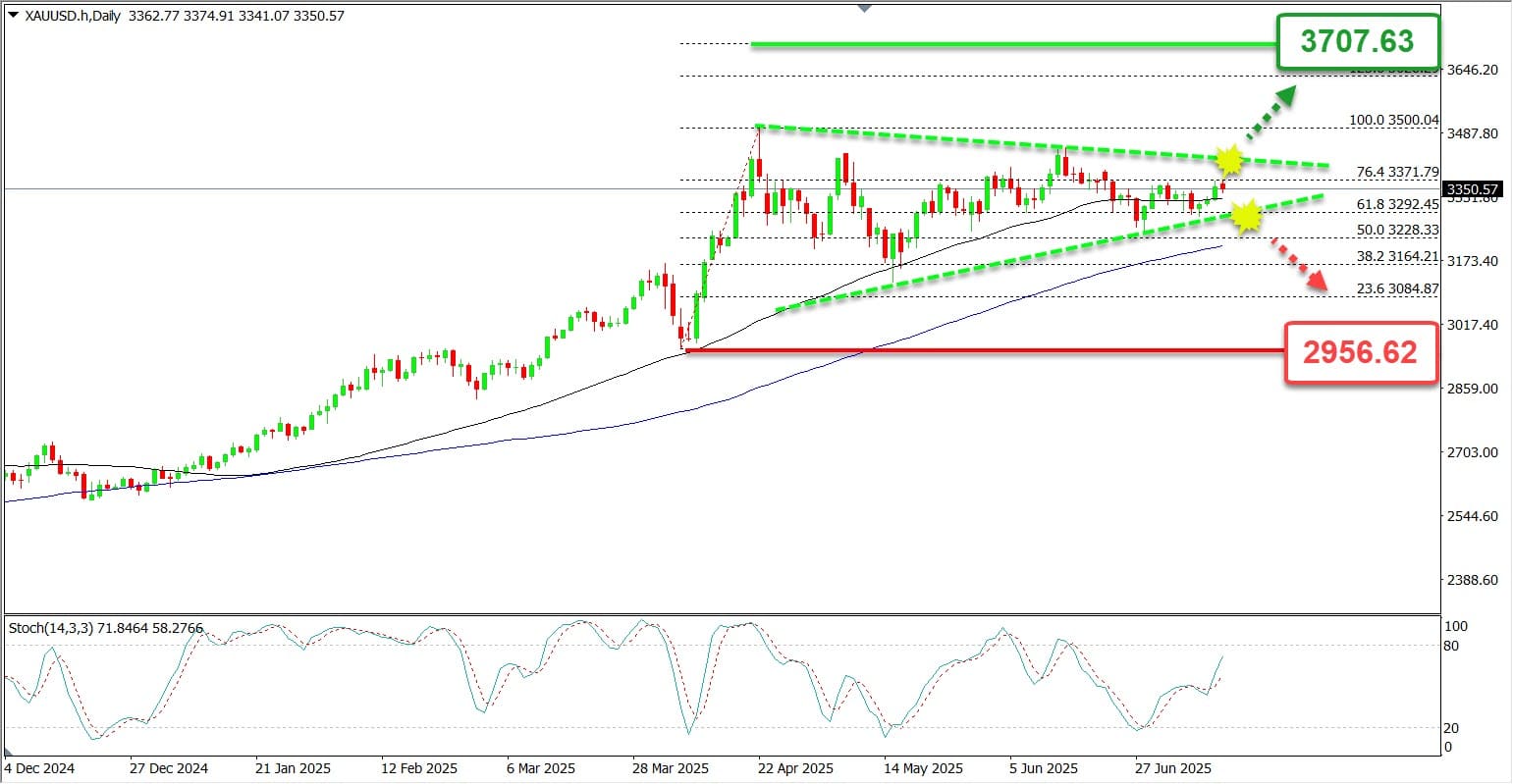
Task: Select the 100.0 3500.04 Fibonacci level label
Action: [1394, 120]
